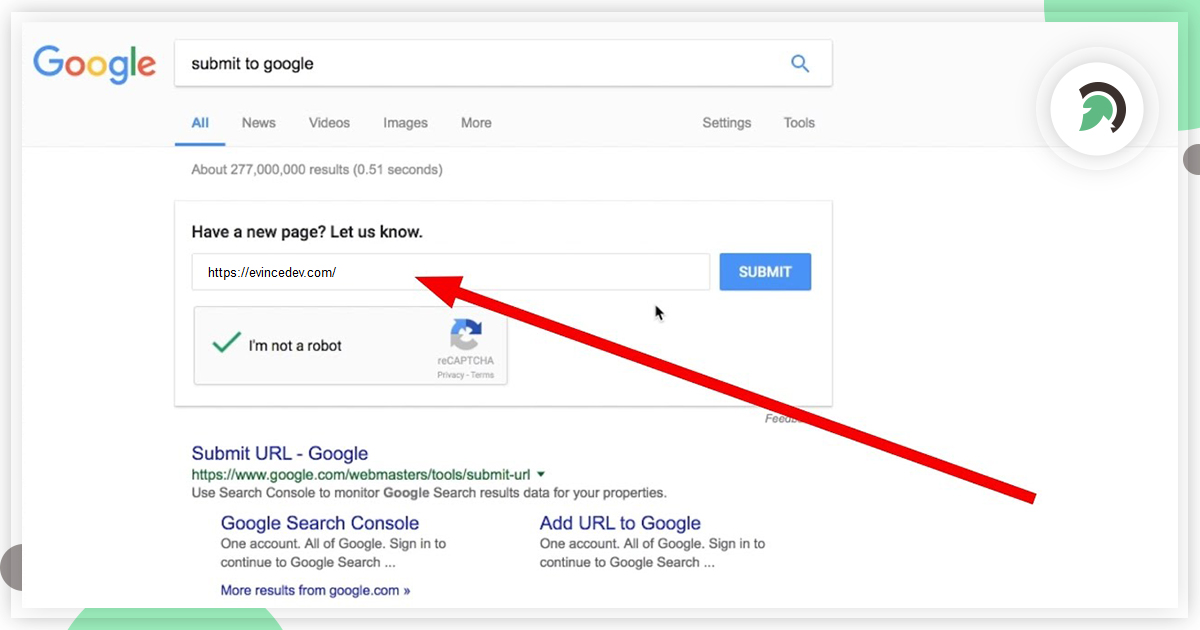Open the Settings menu

726,122
